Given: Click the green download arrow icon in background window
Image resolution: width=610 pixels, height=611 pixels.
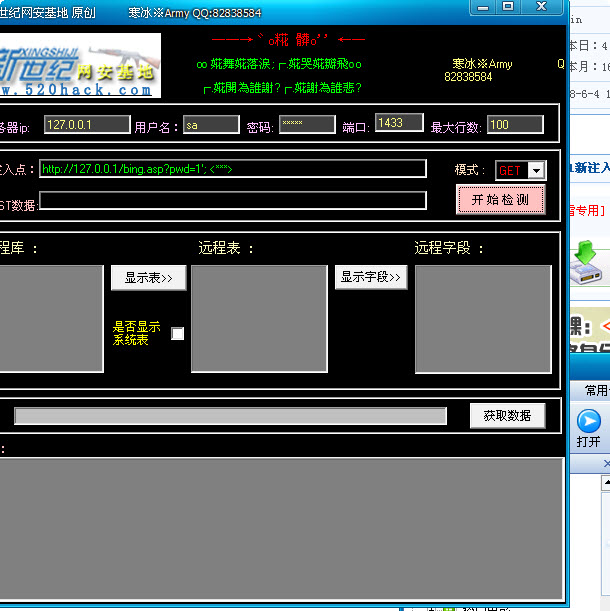Looking at the screenshot, I should [585, 263].
